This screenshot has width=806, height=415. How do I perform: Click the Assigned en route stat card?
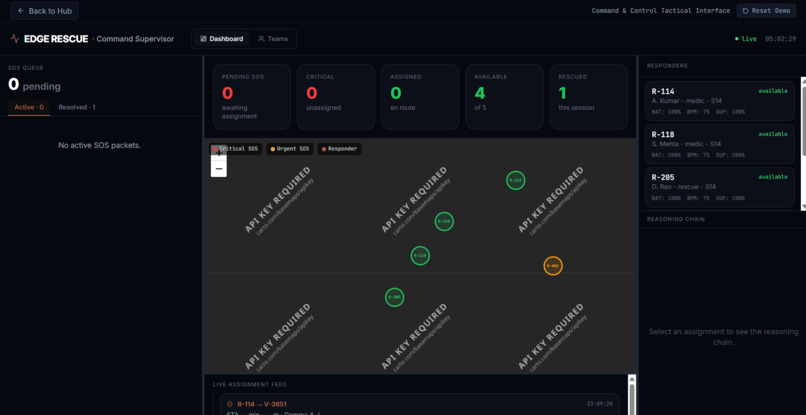[x=420, y=97]
